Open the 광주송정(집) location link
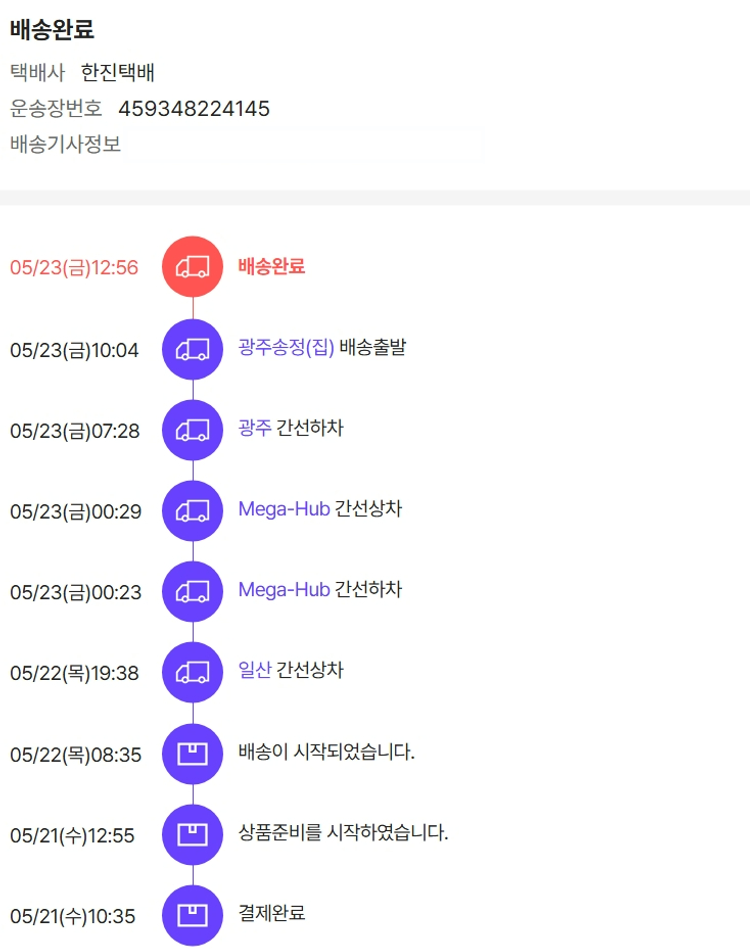Screen dimensions: 750x952 286,348
